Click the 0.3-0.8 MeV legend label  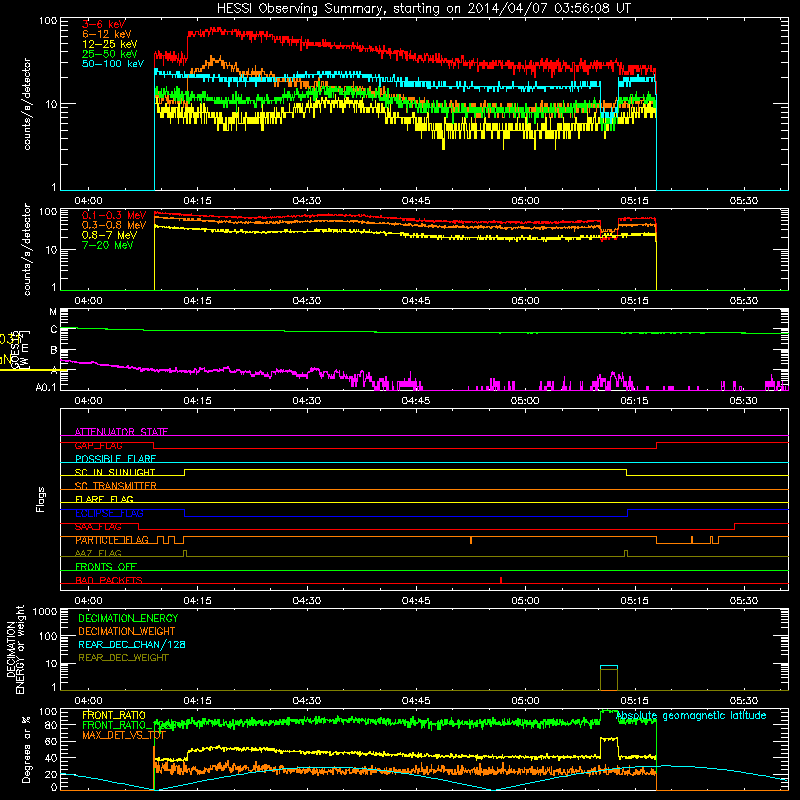pos(114,225)
